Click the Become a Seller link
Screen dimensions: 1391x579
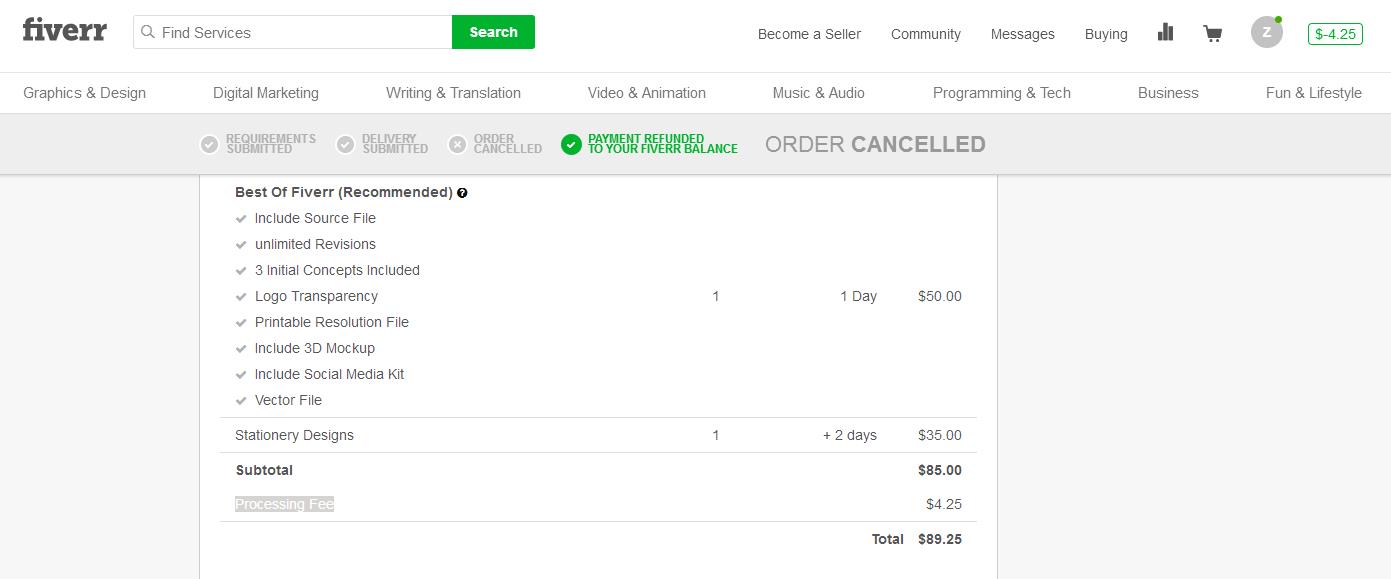point(809,34)
